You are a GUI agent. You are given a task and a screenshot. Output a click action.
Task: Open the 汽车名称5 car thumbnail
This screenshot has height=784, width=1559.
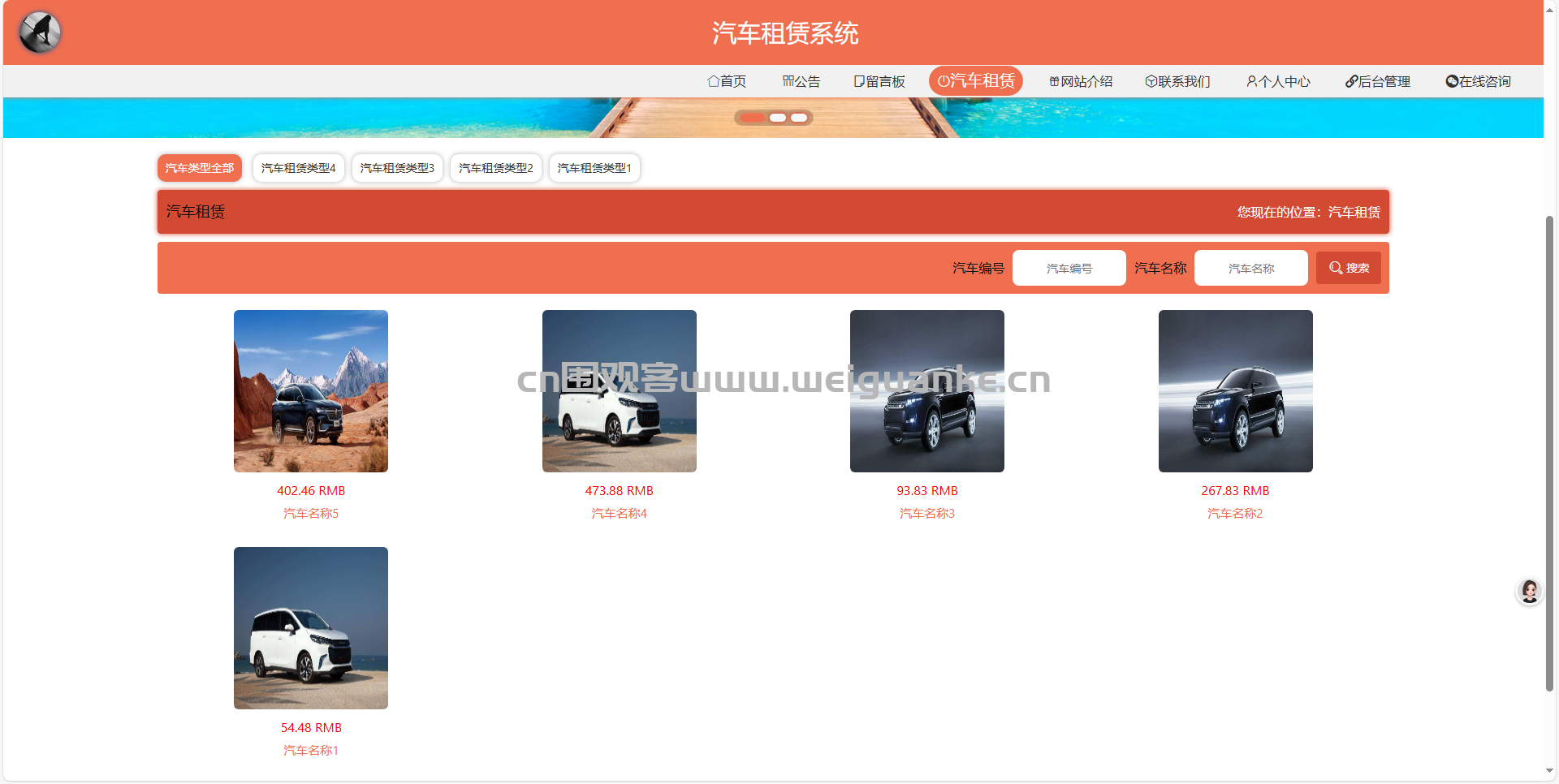pos(311,391)
